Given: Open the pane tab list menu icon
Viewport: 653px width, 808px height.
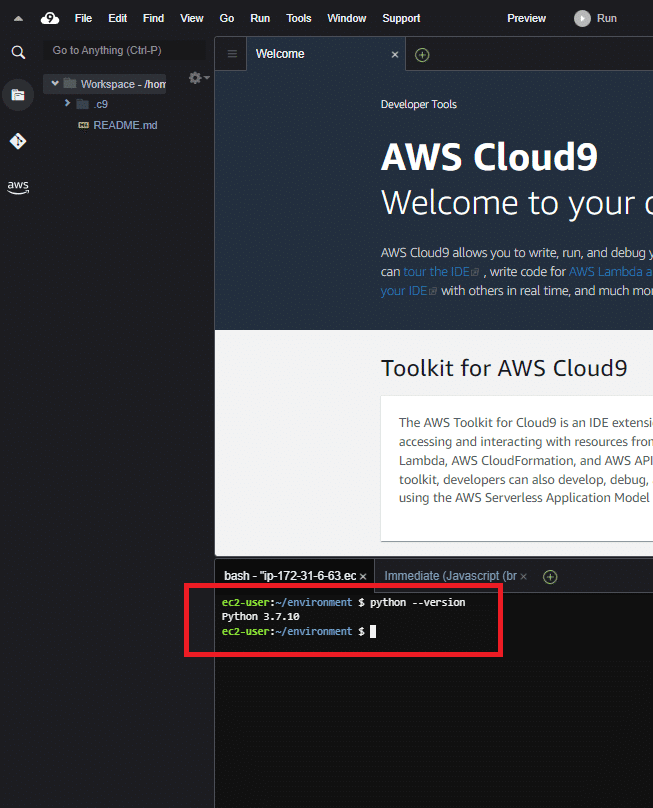Looking at the screenshot, I should pos(232,54).
